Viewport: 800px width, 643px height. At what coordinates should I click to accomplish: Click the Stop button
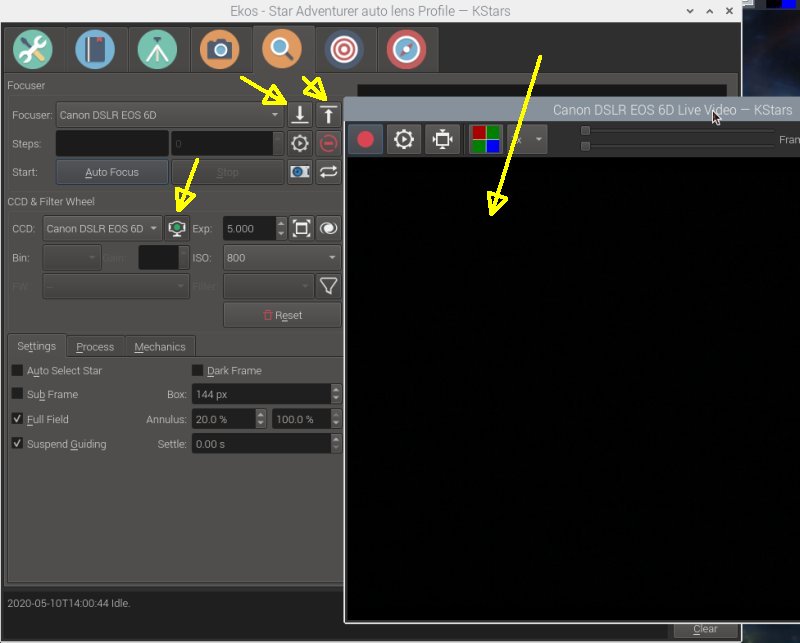pos(227,172)
